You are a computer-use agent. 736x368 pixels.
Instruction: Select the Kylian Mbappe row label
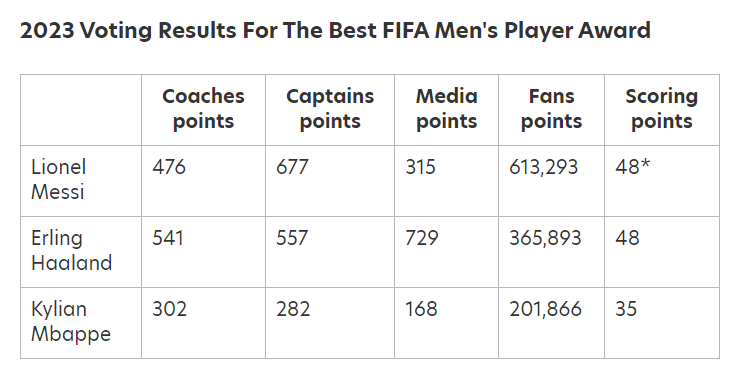[x=71, y=322]
